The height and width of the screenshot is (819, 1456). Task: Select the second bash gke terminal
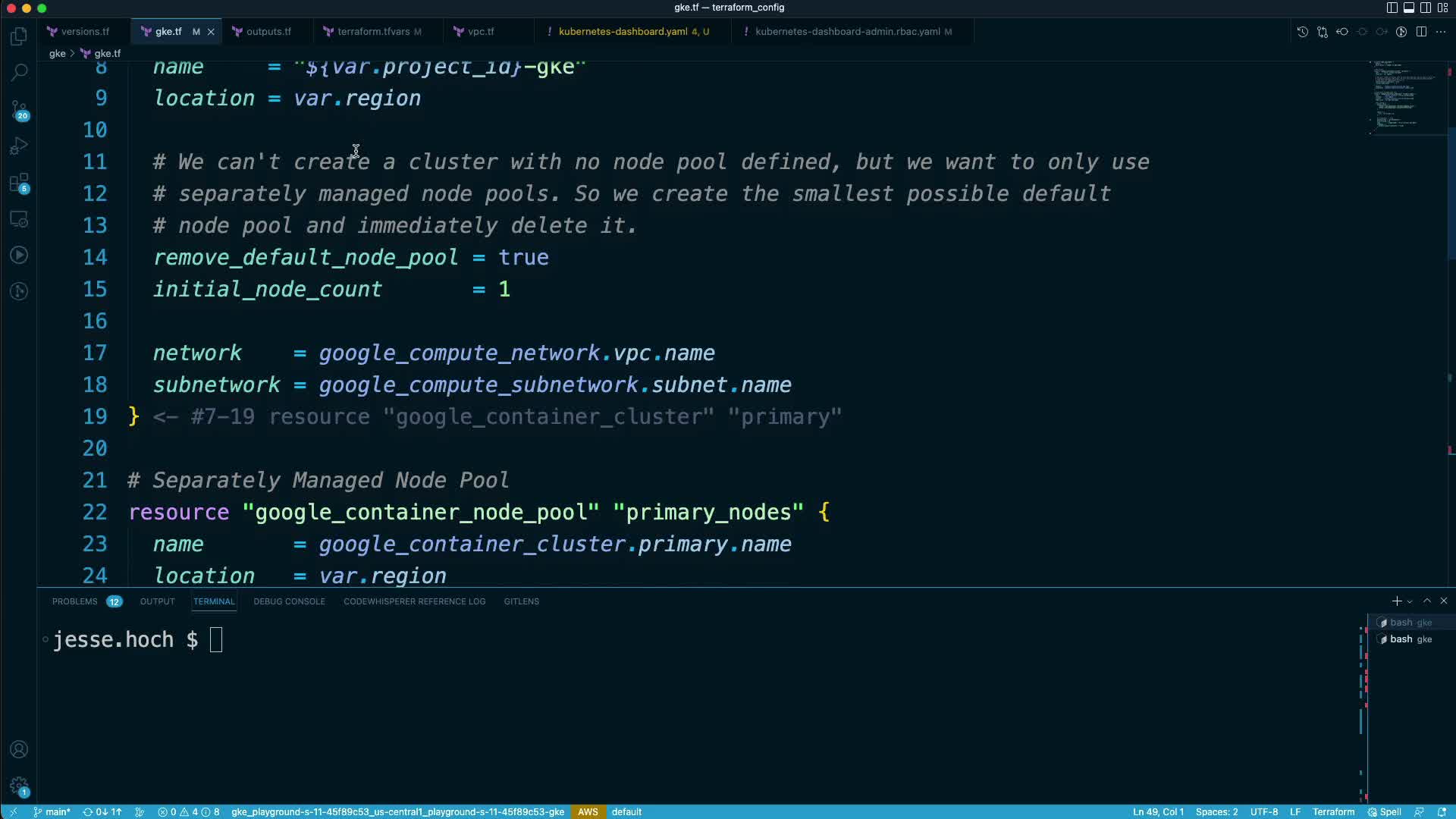(x=1409, y=639)
